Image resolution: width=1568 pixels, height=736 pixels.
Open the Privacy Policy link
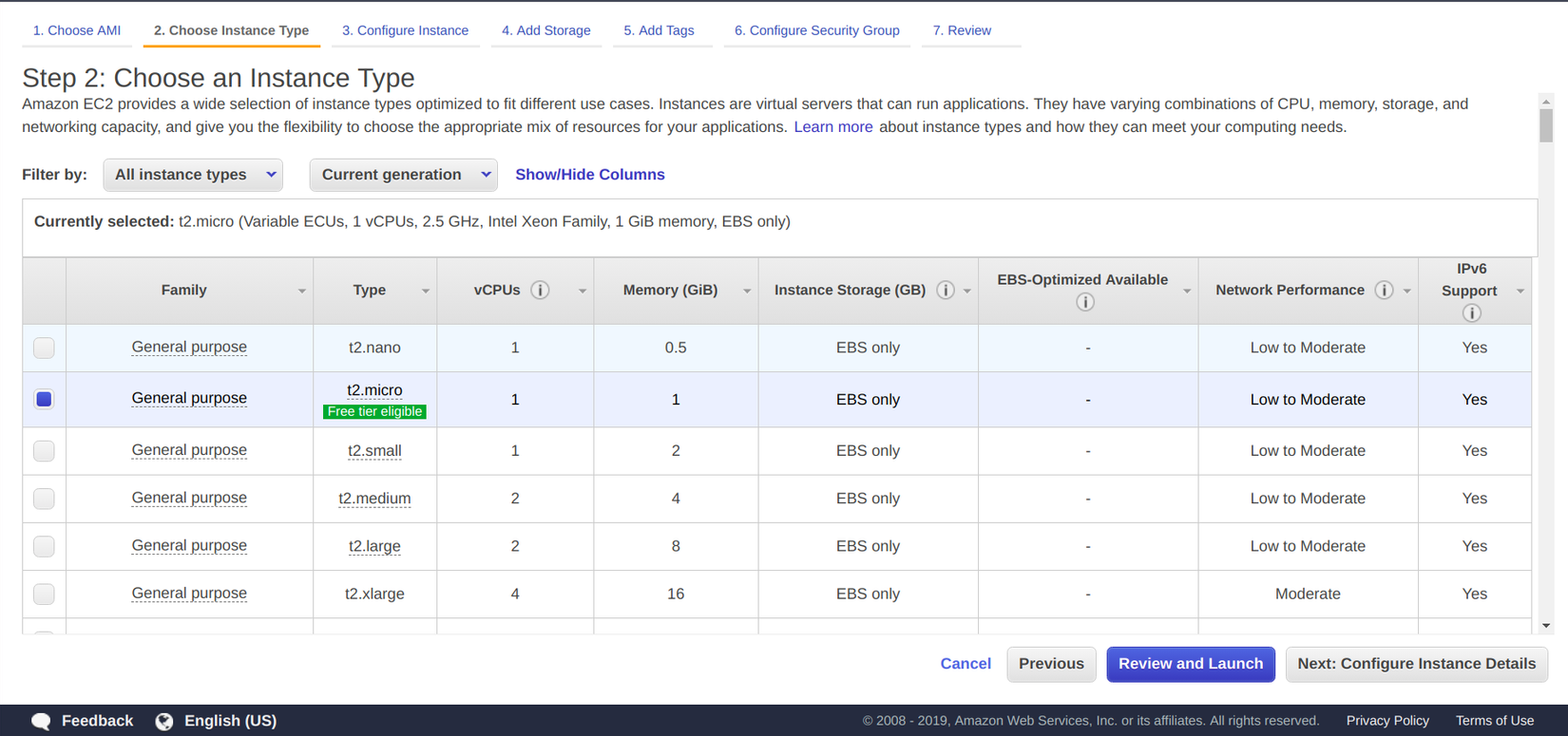[1387, 721]
